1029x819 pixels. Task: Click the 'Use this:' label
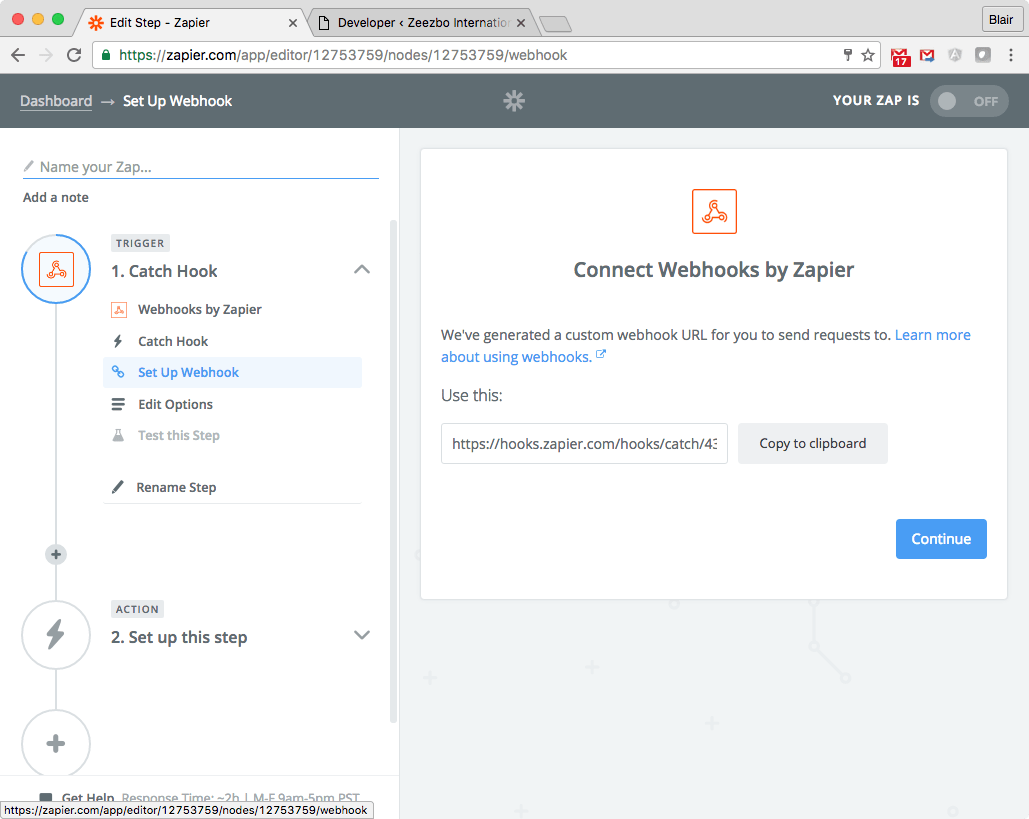(472, 395)
